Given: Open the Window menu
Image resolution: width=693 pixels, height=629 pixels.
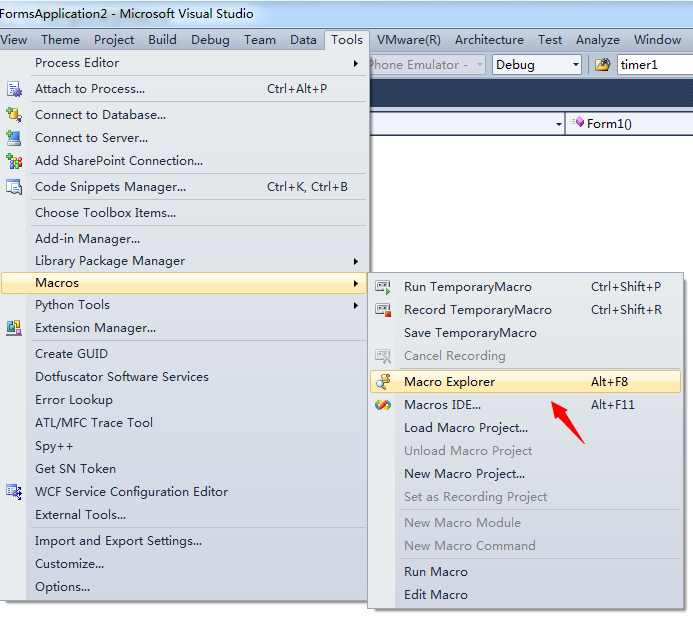Looking at the screenshot, I should point(657,40).
